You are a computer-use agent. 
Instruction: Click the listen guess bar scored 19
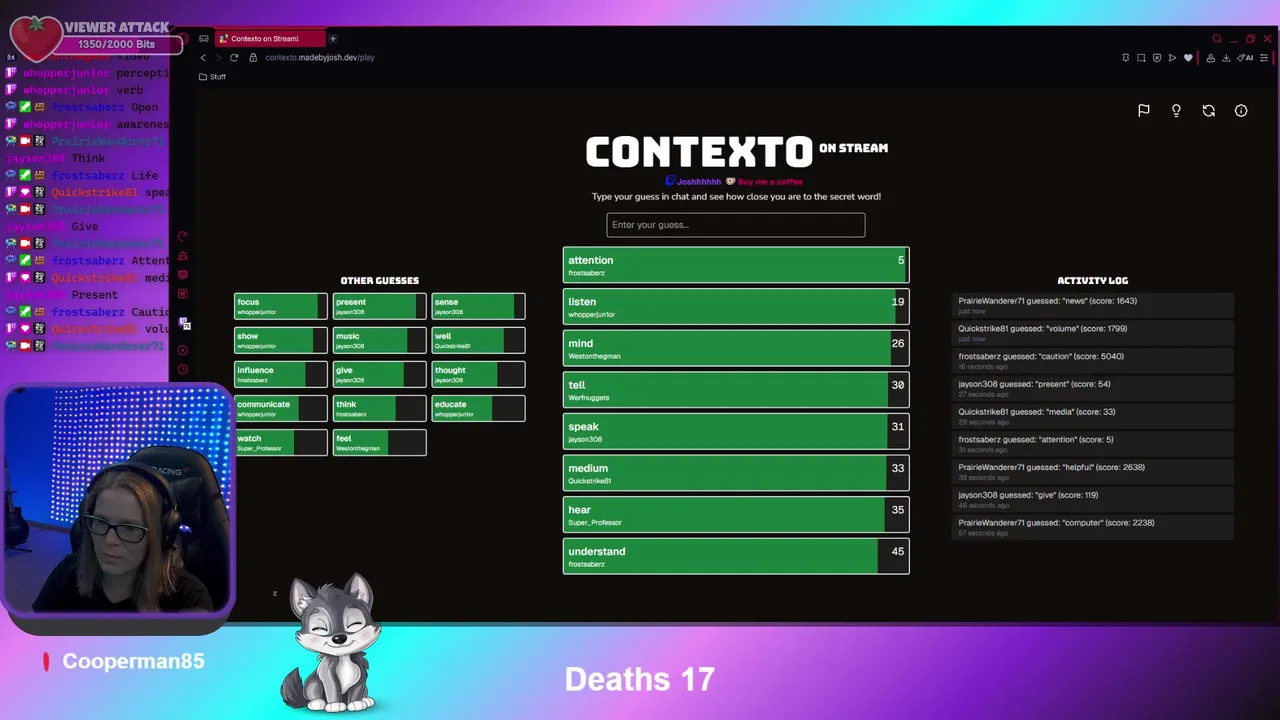point(736,307)
